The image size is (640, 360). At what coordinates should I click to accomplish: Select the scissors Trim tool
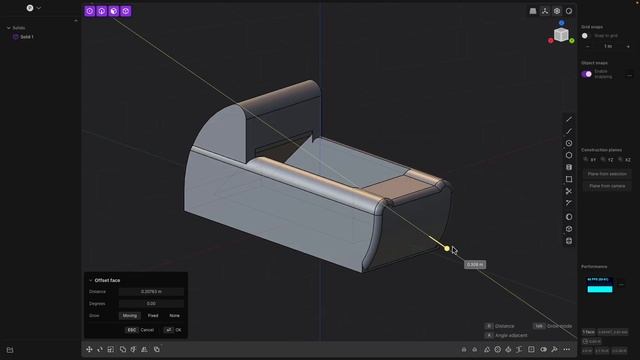point(569,191)
